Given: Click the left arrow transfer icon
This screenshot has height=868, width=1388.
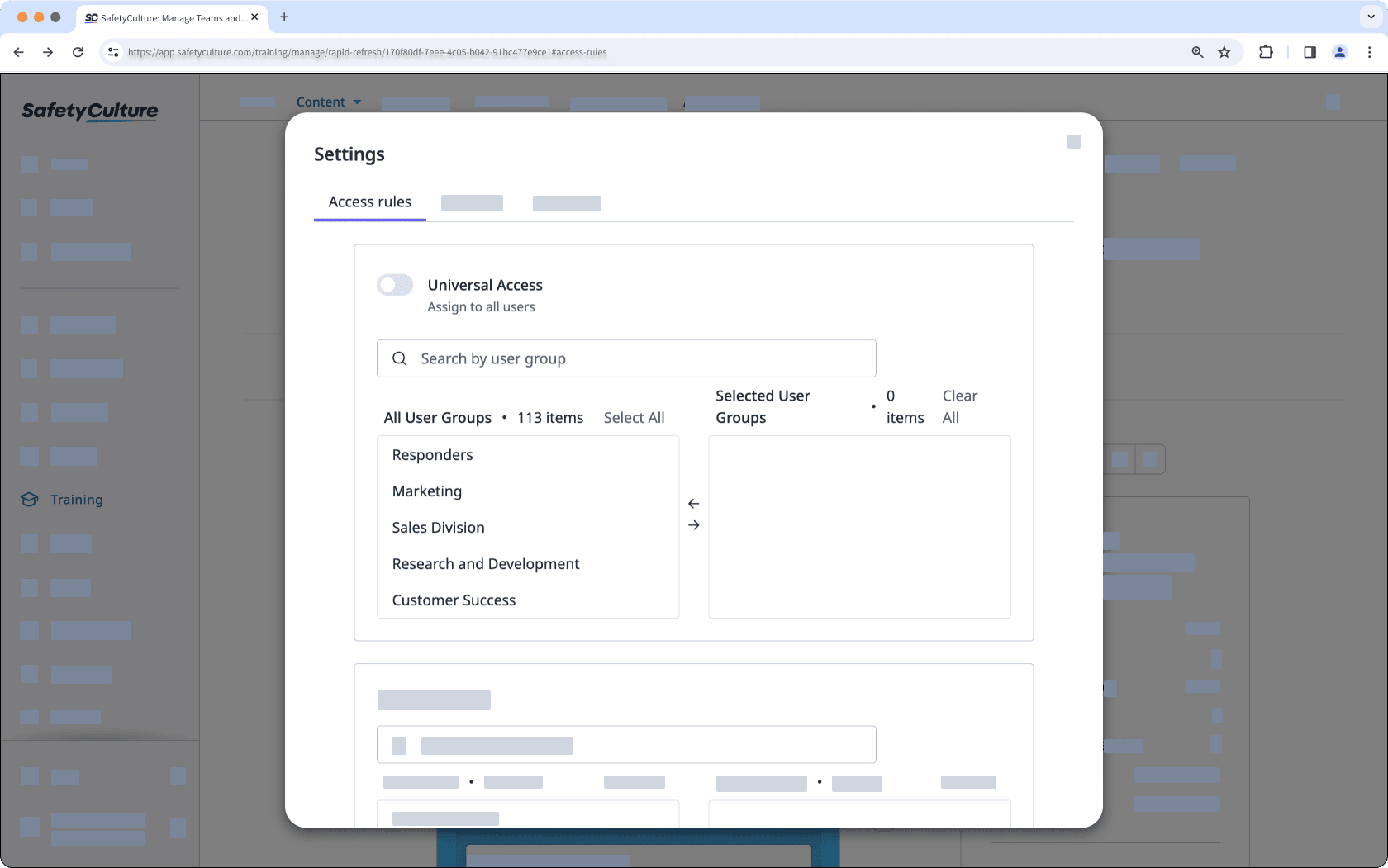Looking at the screenshot, I should coord(694,504).
